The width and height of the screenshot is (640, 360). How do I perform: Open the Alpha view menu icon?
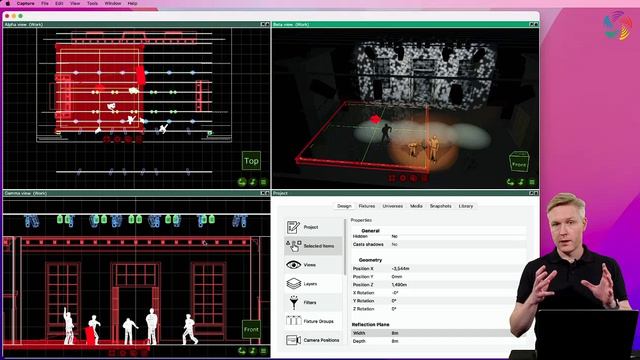263,182
